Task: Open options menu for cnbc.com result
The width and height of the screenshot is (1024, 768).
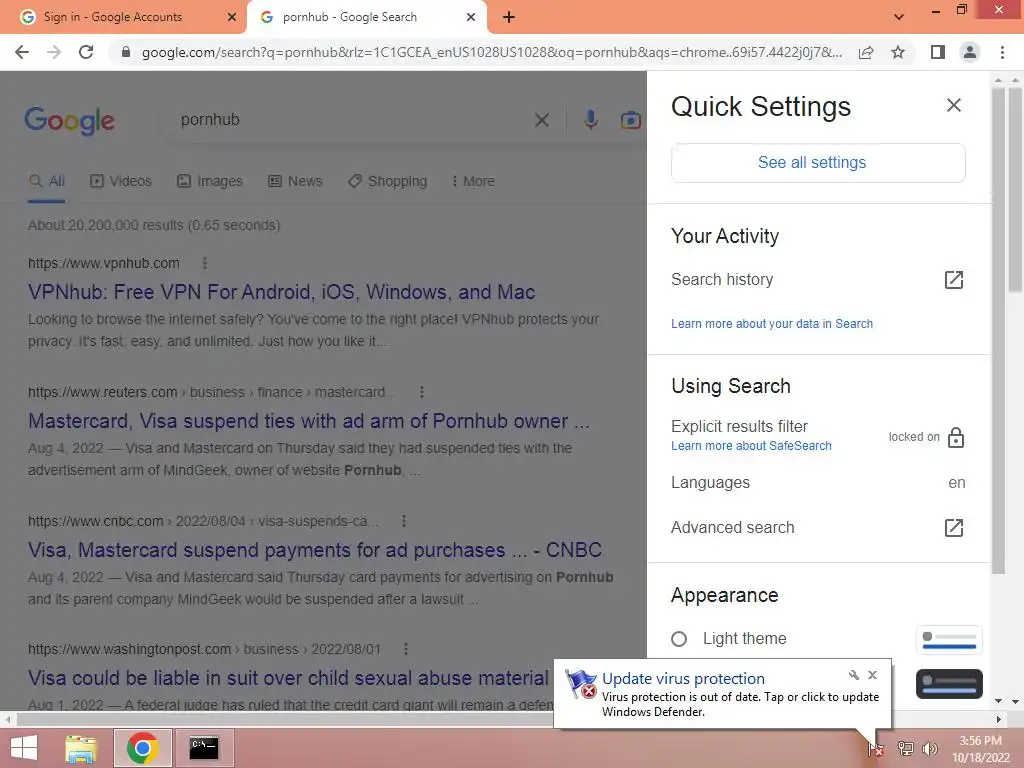Action: [x=404, y=521]
